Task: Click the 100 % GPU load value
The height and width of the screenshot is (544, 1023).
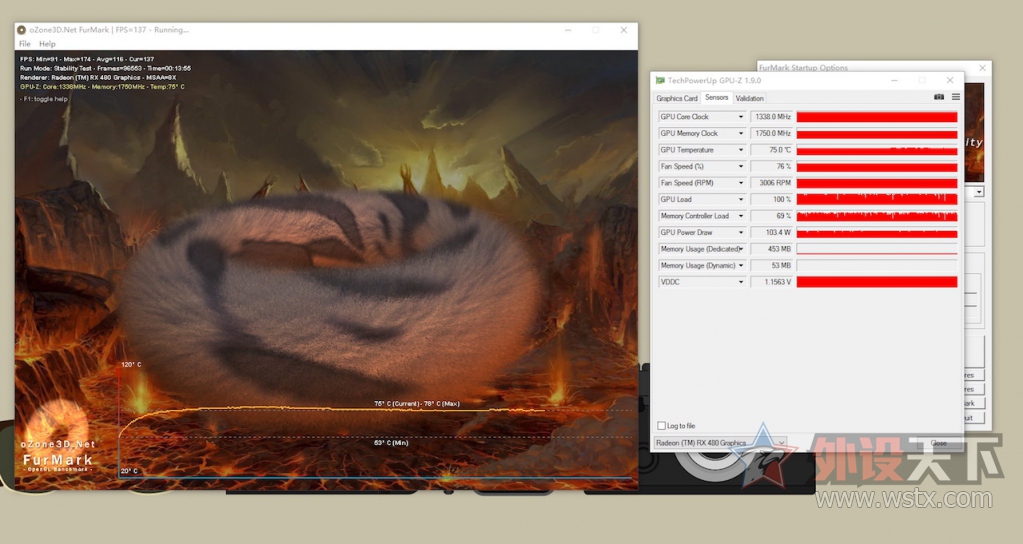Action: point(772,200)
